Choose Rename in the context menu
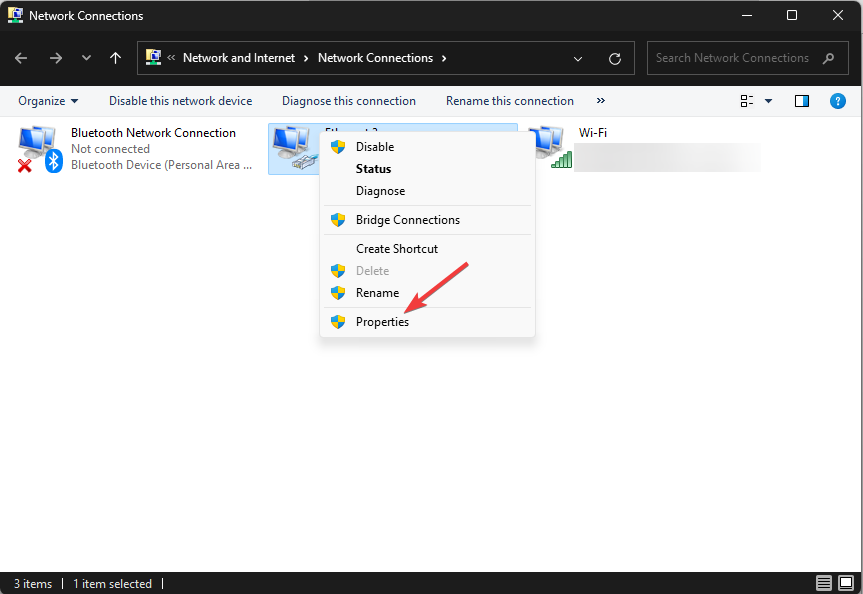This screenshot has width=863, height=594. (427, 293)
